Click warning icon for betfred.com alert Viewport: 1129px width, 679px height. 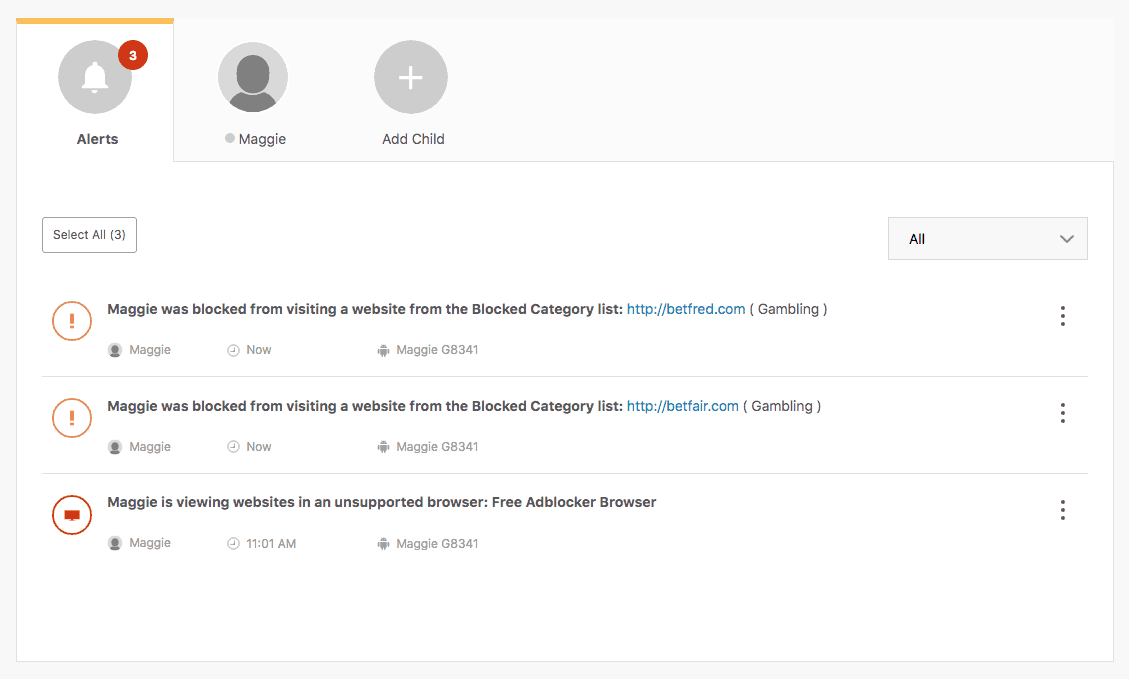[x=72, y=320]
